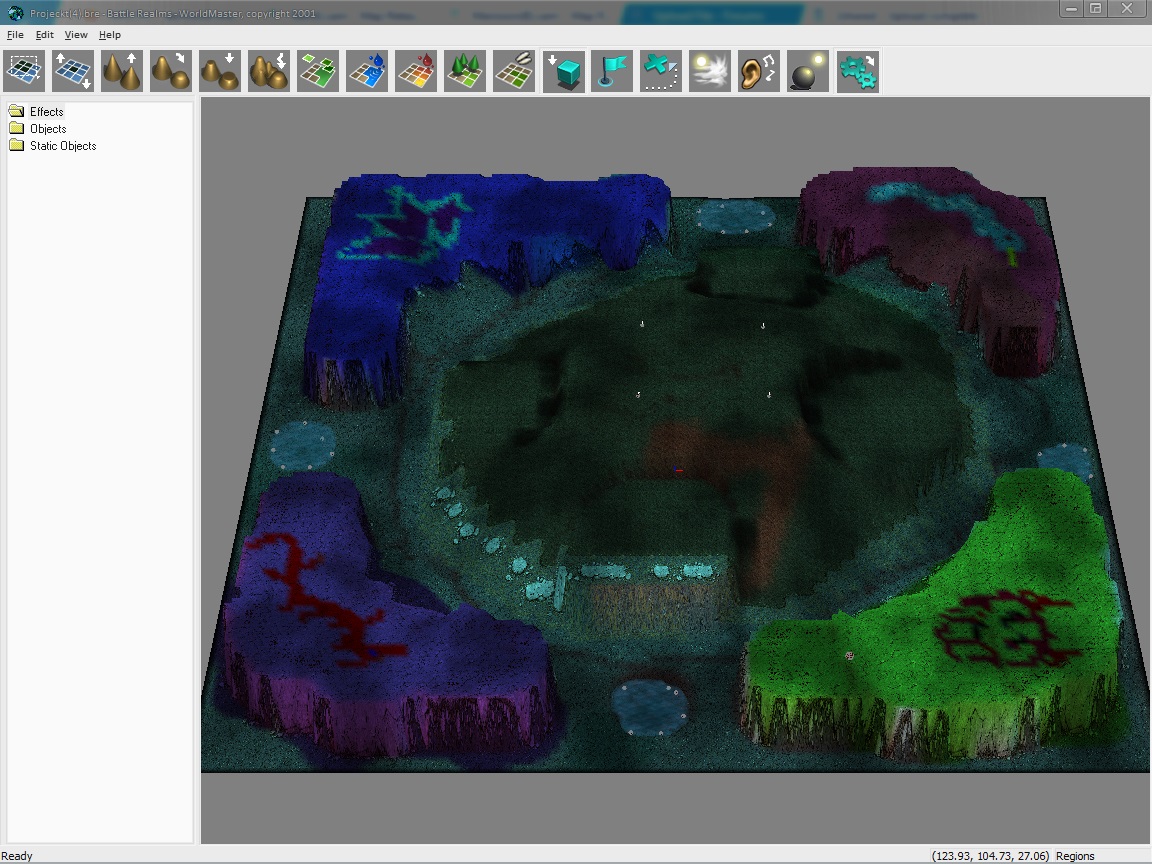This screenshot has width=1152, height=864.
Task: Select the forest trees placement tool
Action: click(x=465, y=71)
